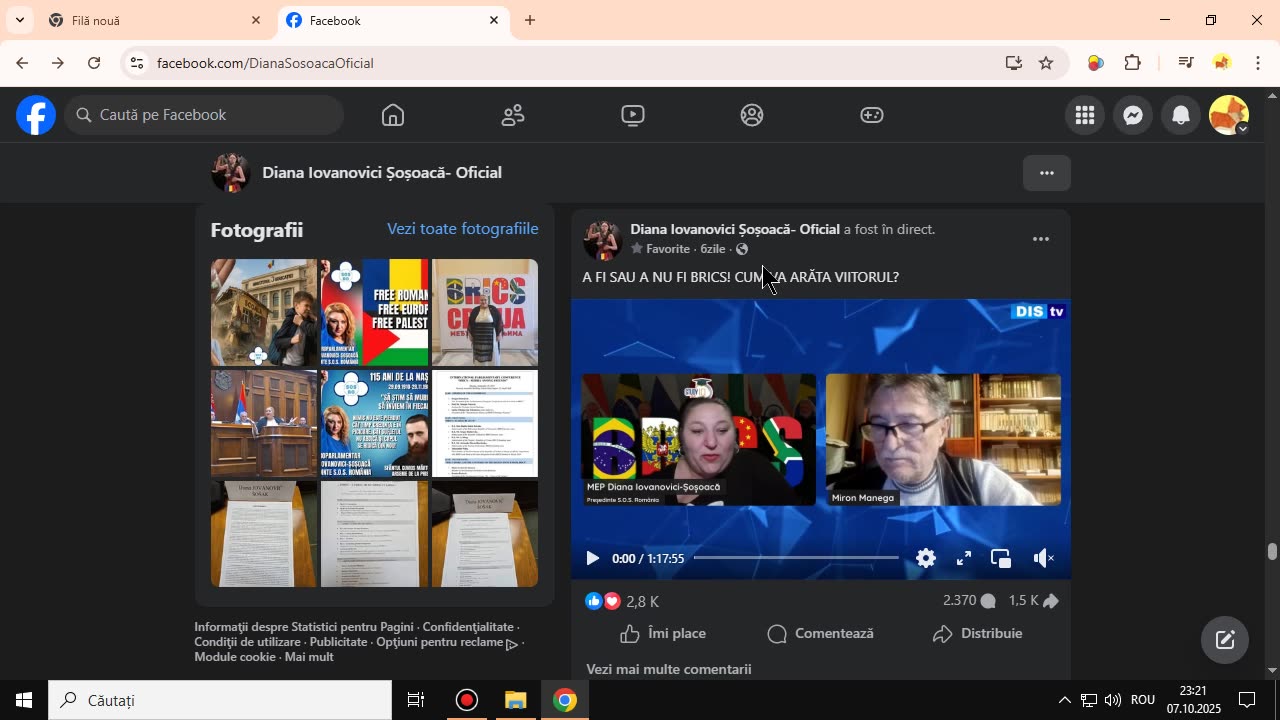1280x720 pixels.
Task: Expand the Mai mult footer link
Action: tap(309, 657)
